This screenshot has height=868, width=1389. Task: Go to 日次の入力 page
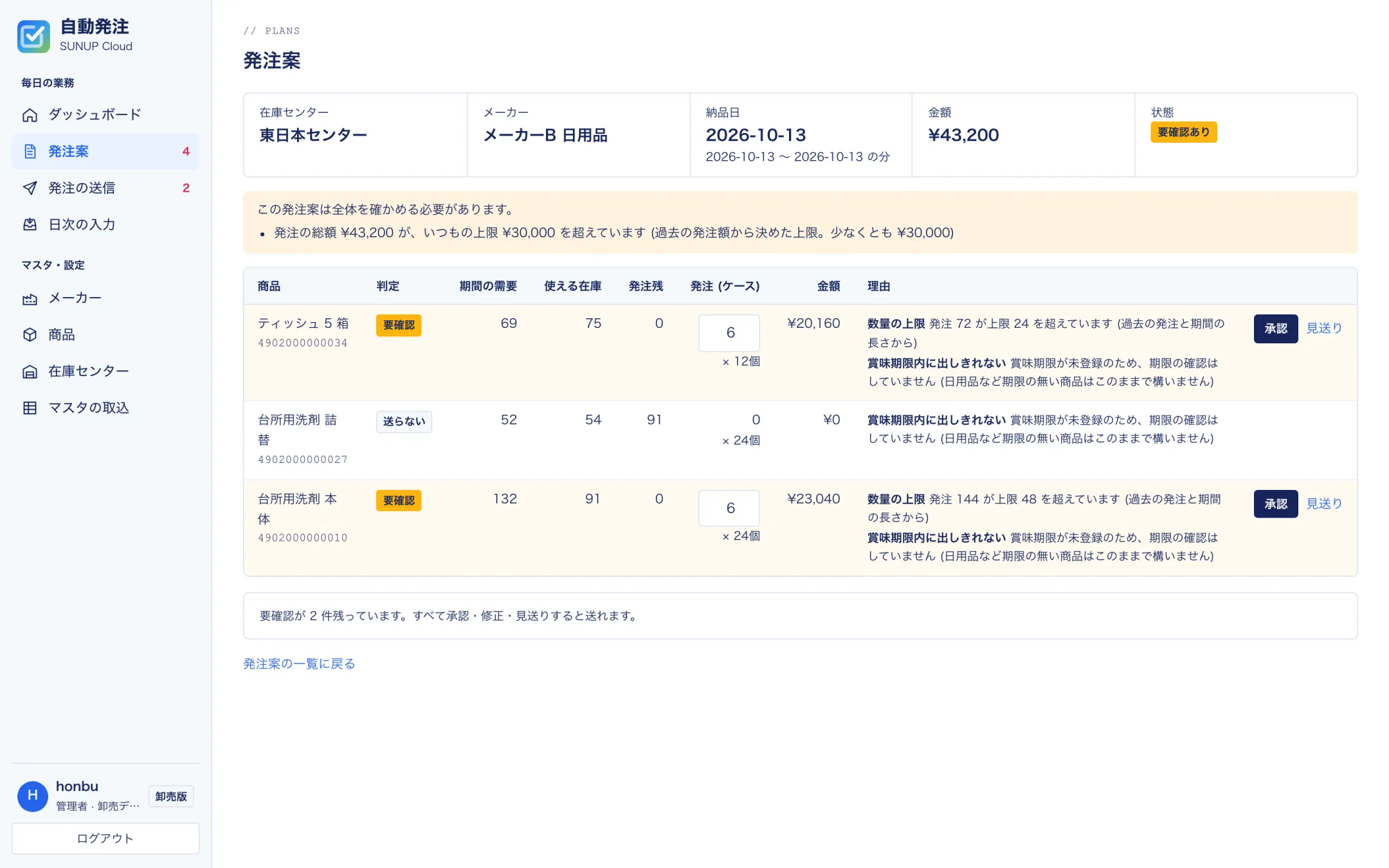(x=105, y=225)
